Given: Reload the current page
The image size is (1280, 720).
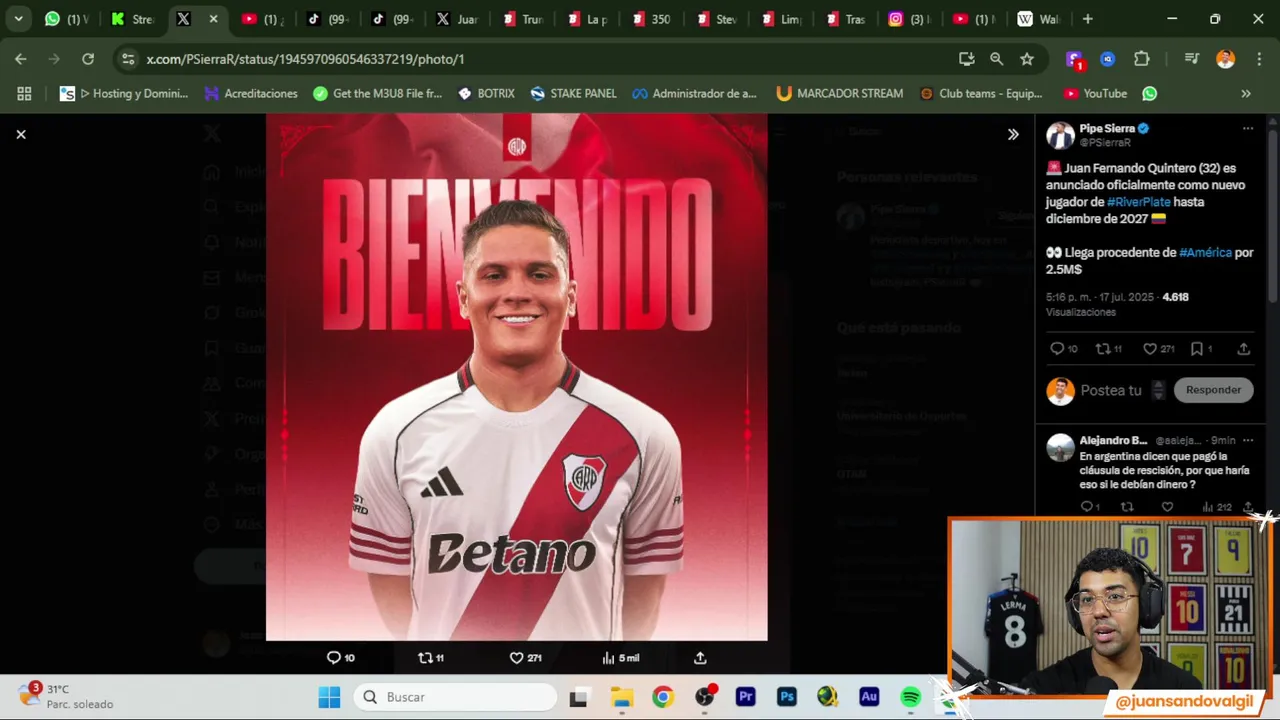Looking at the screenshot, I should [88, 59].
